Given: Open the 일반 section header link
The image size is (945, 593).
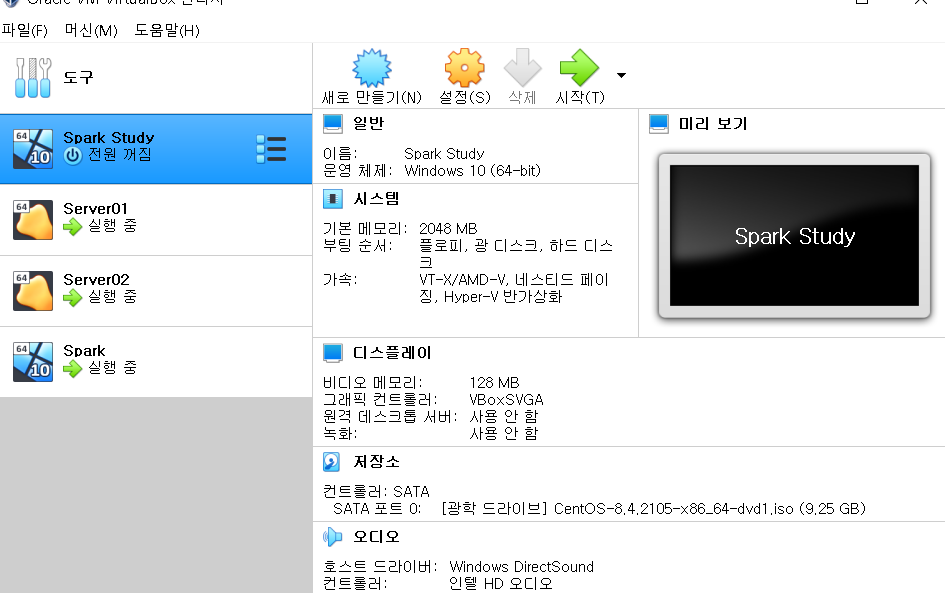Looking at the screenshot, I should (368, 124).
